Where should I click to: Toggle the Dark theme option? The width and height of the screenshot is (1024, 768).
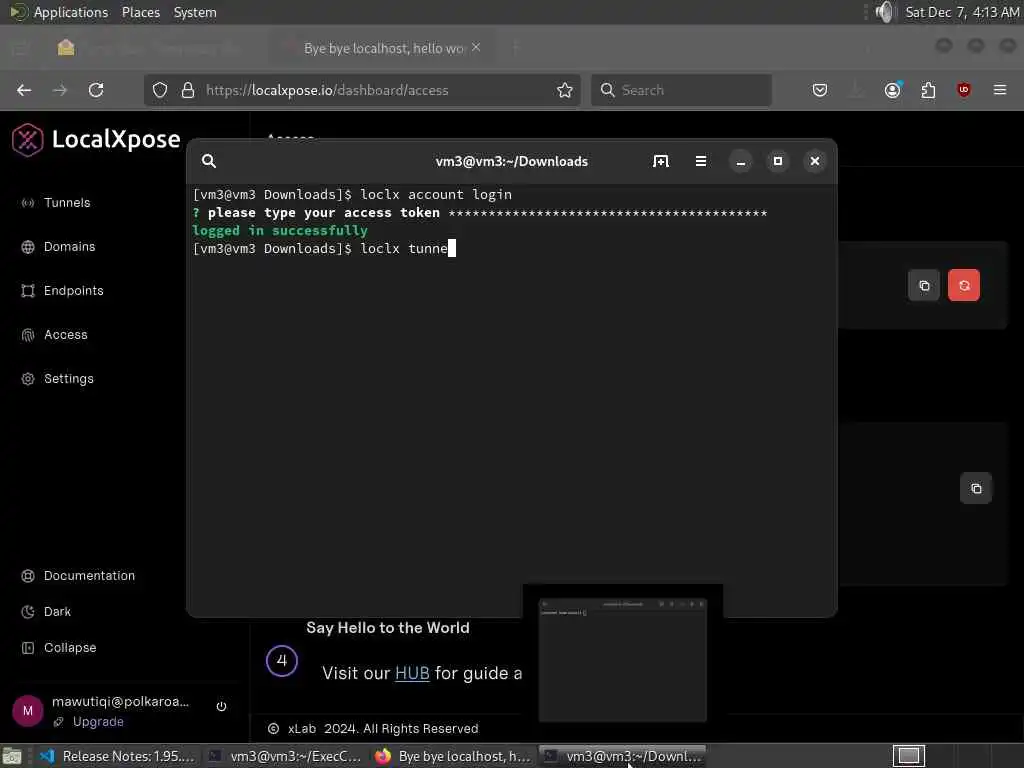click(46, 612)
